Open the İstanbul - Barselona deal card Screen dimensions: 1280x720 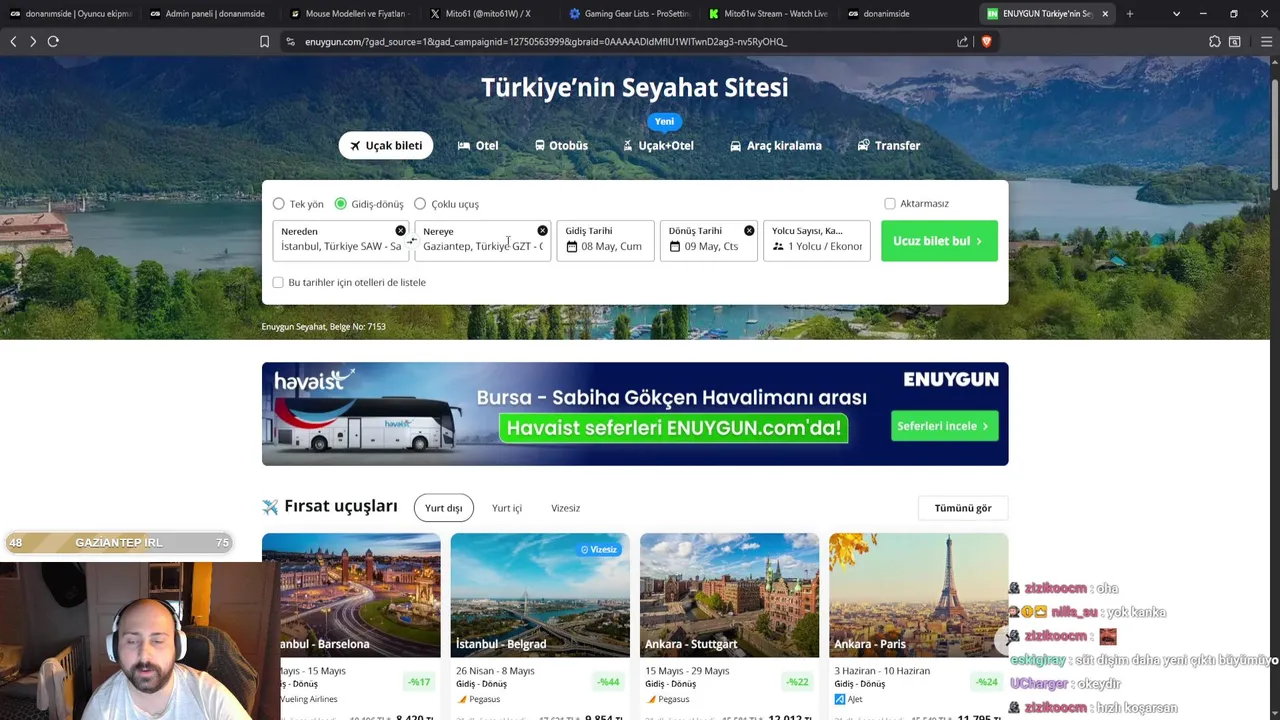pyautogui.click(x=351, y=626)
